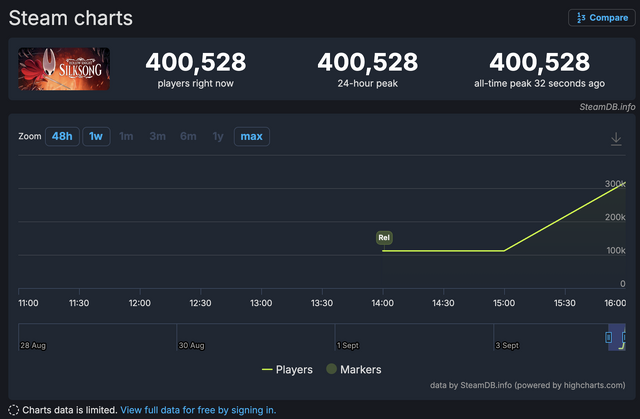Click the Compare button
This screenshot has height=419, width=640.
tap(602, 18)
